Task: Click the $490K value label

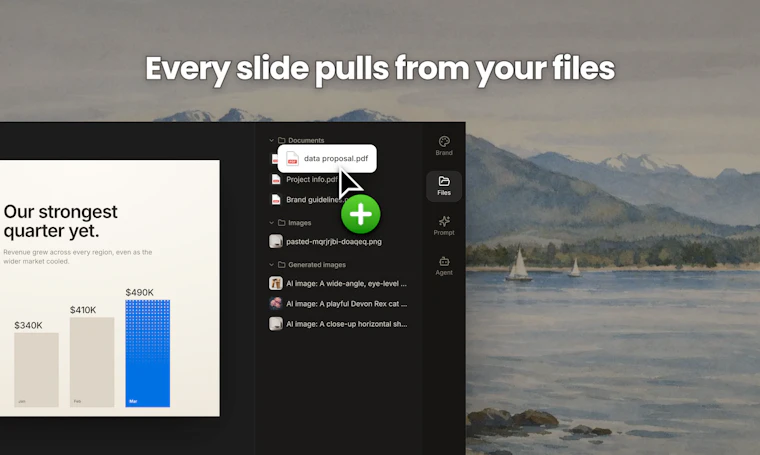Action: click(140, 292)
